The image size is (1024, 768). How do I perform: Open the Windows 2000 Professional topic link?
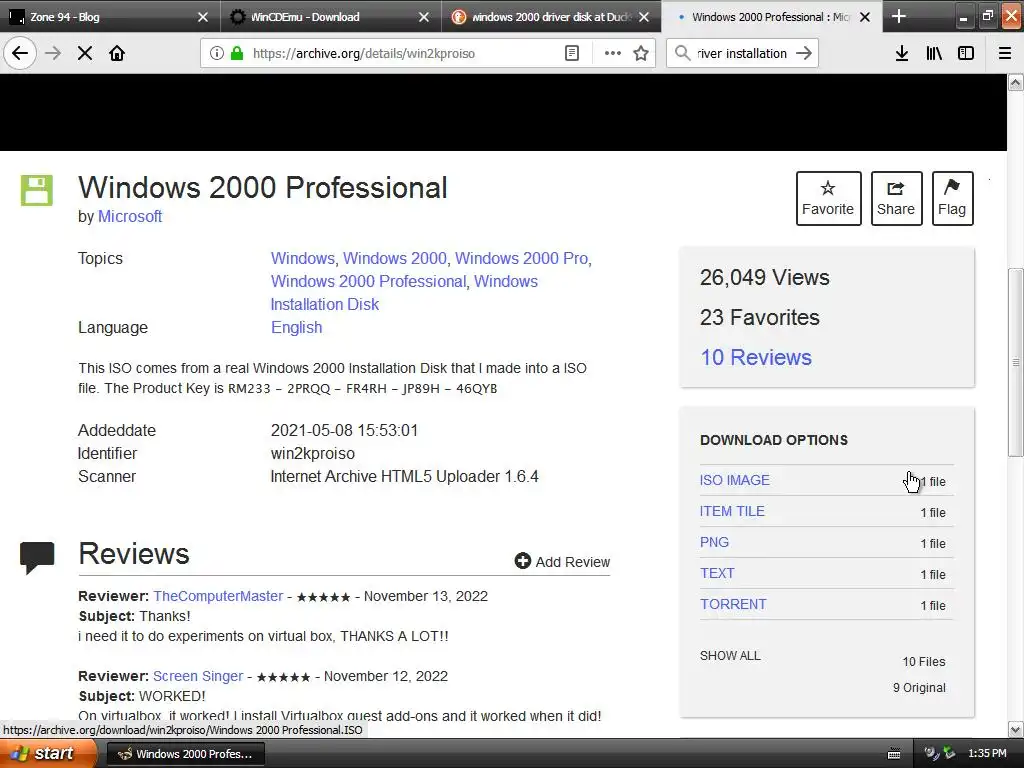368,281
